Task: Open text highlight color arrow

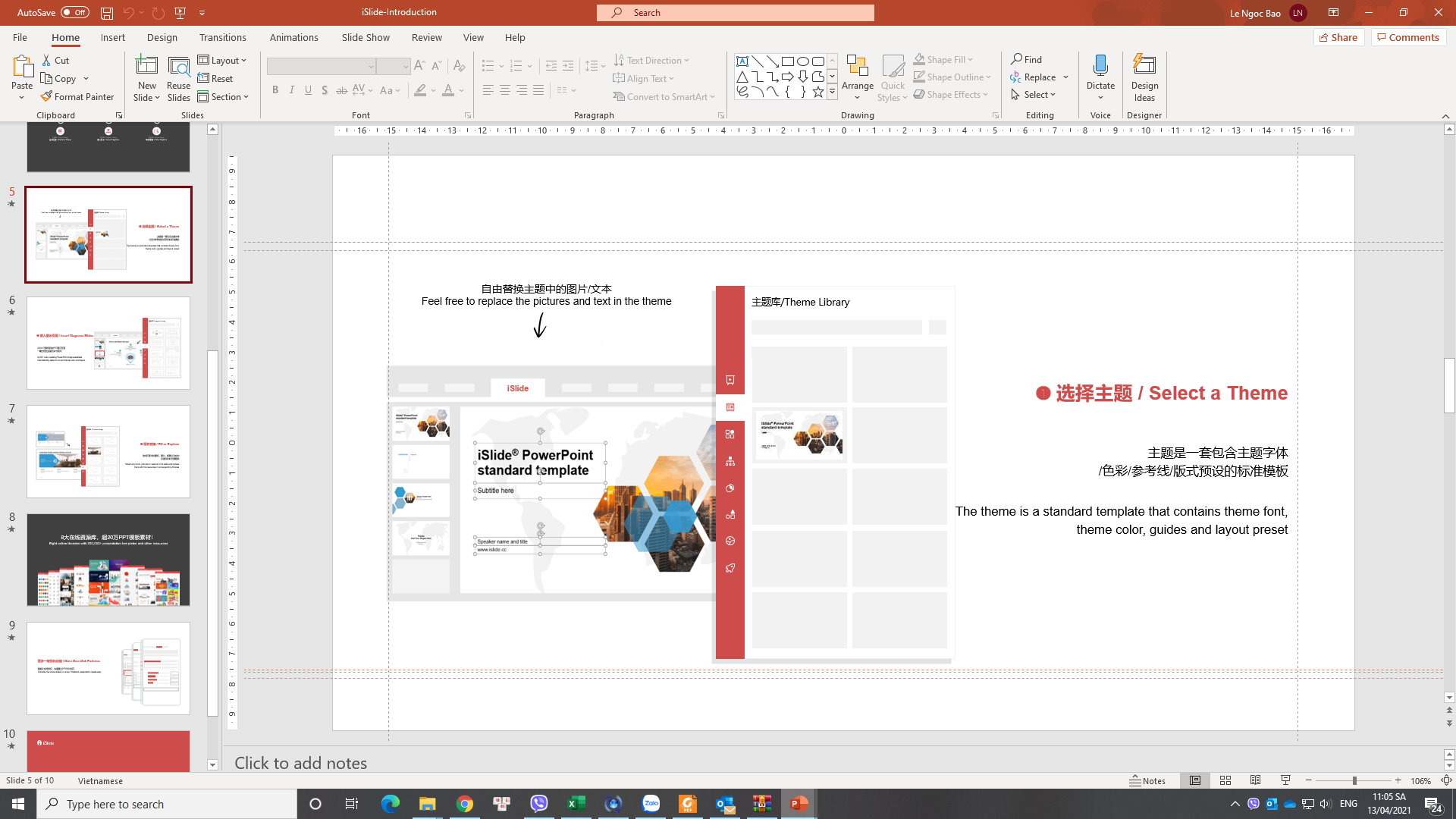Action: click(434, 90)
